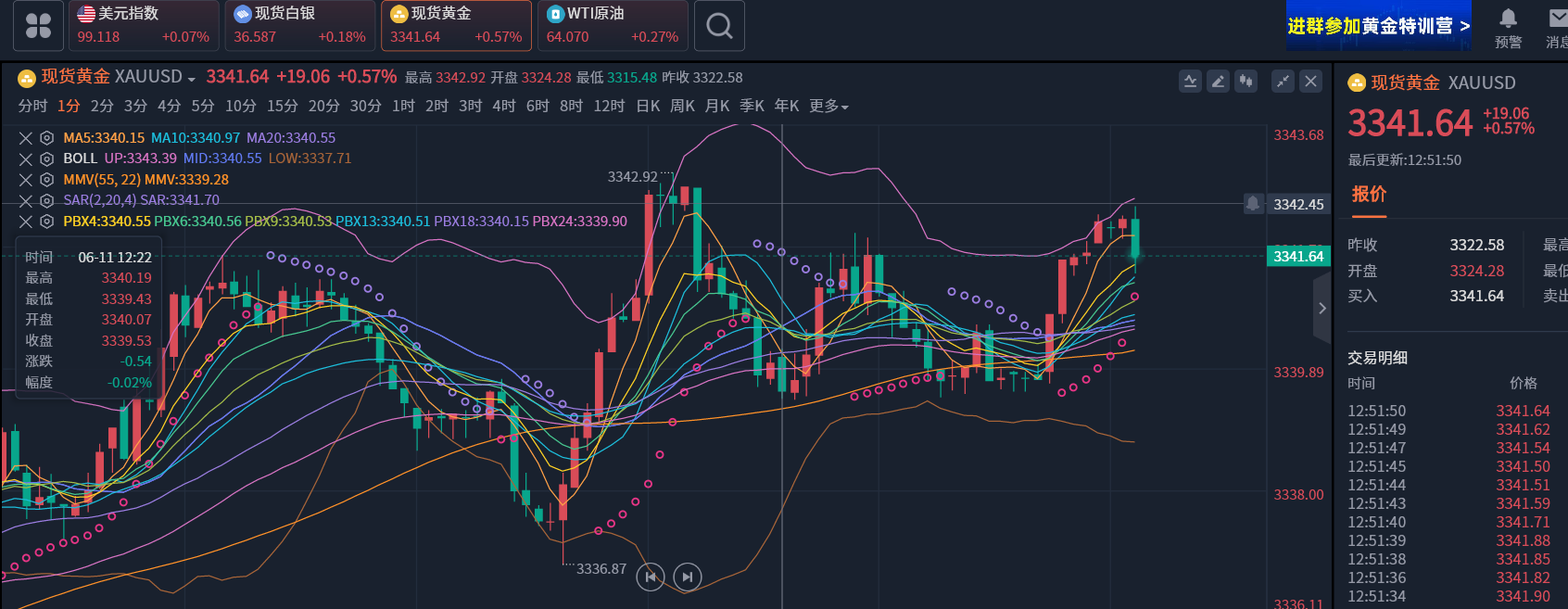
Task: Switch to the 4时 timeframe
Action: (x=503, y=107)
